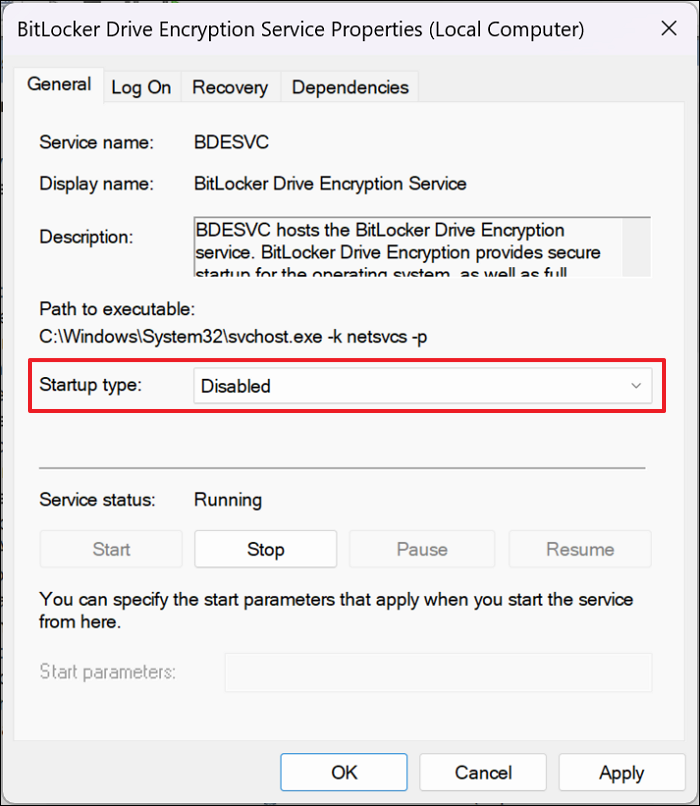View the Dependencies tab
This screenshot has height=806, width=700.
pos(349,87)
